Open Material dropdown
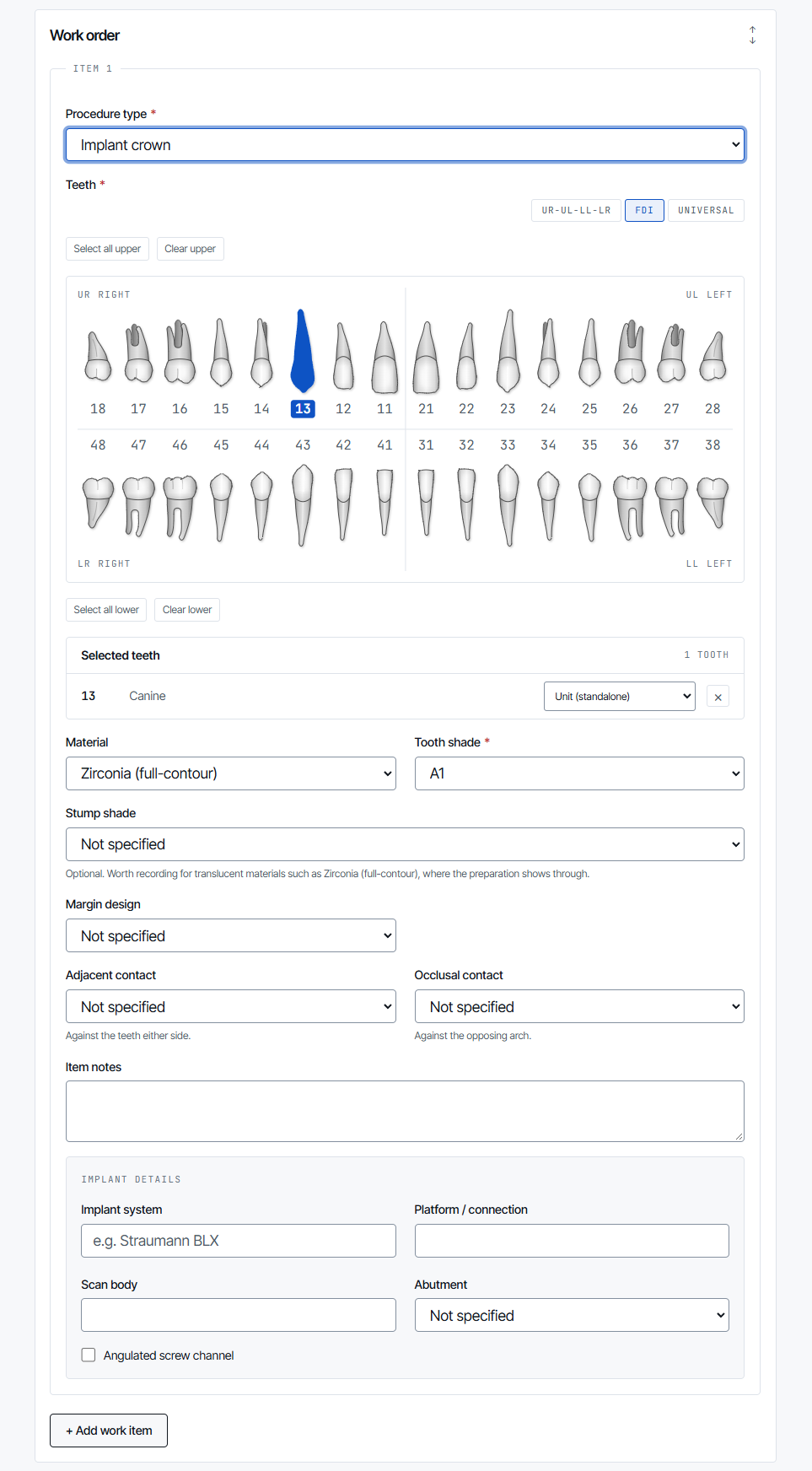 pyautogui.click(x=231, y=773)
